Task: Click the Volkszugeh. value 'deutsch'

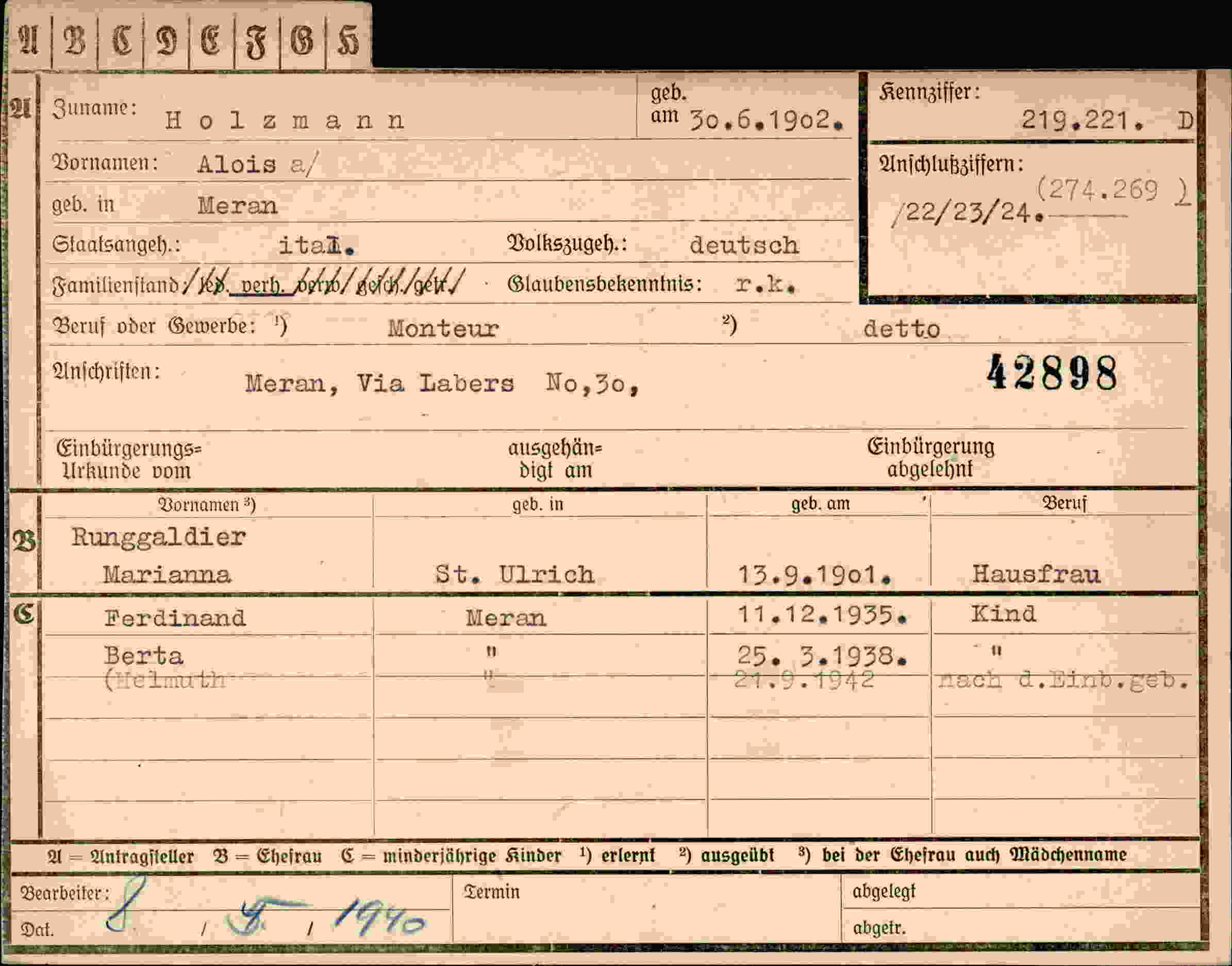Action: tap(744, 245)
